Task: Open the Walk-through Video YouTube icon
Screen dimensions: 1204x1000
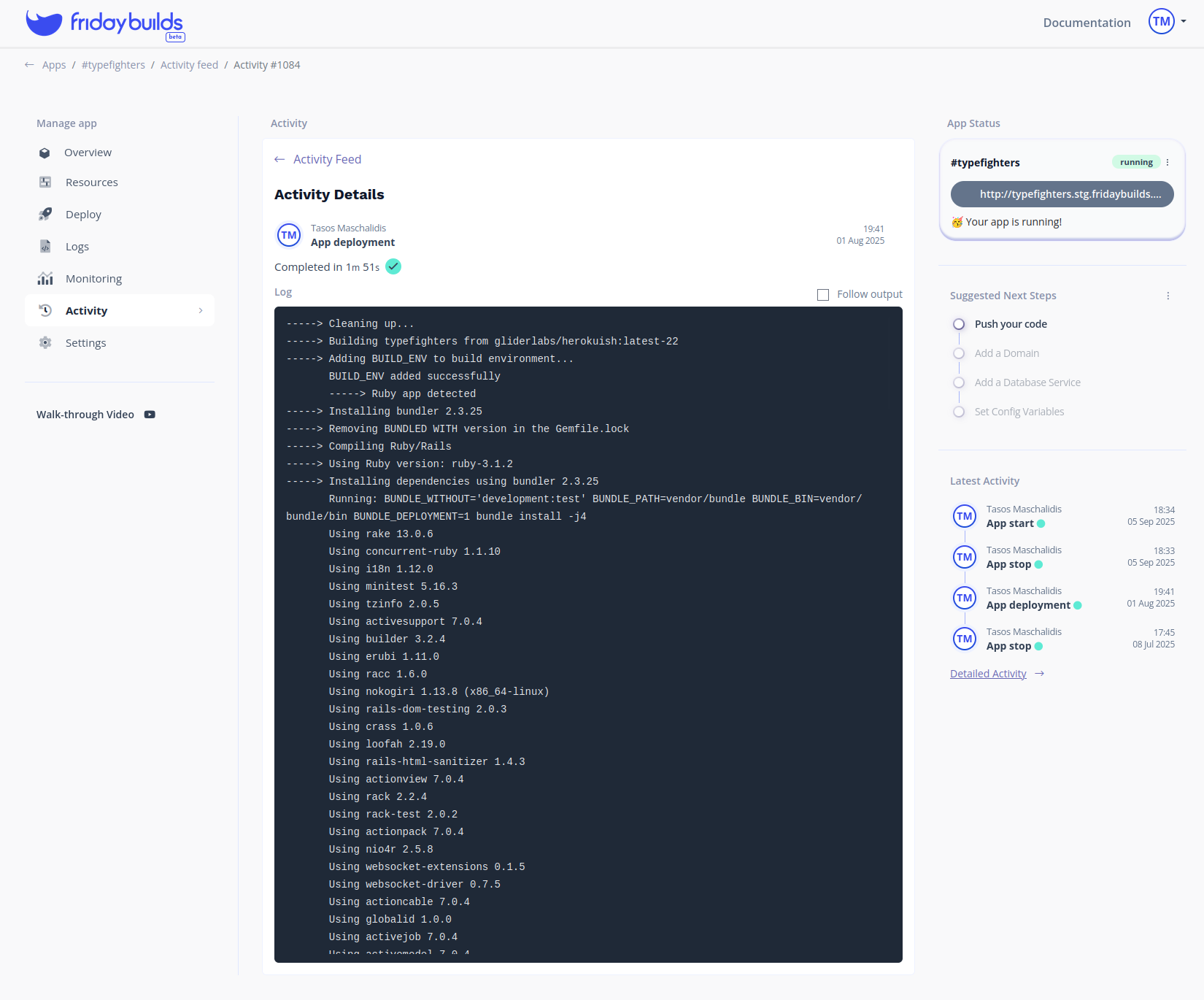Action: coord(149,414)
